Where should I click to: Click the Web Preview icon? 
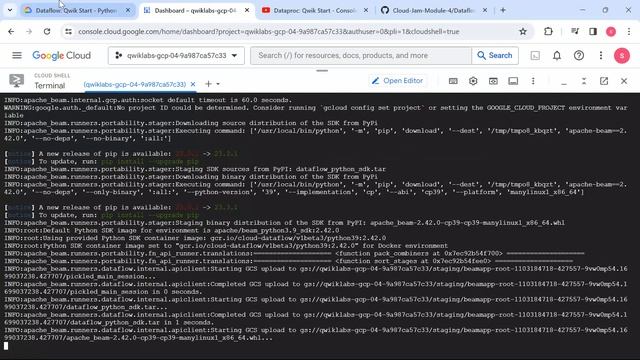pyautogui.click(x=493, y=81)
